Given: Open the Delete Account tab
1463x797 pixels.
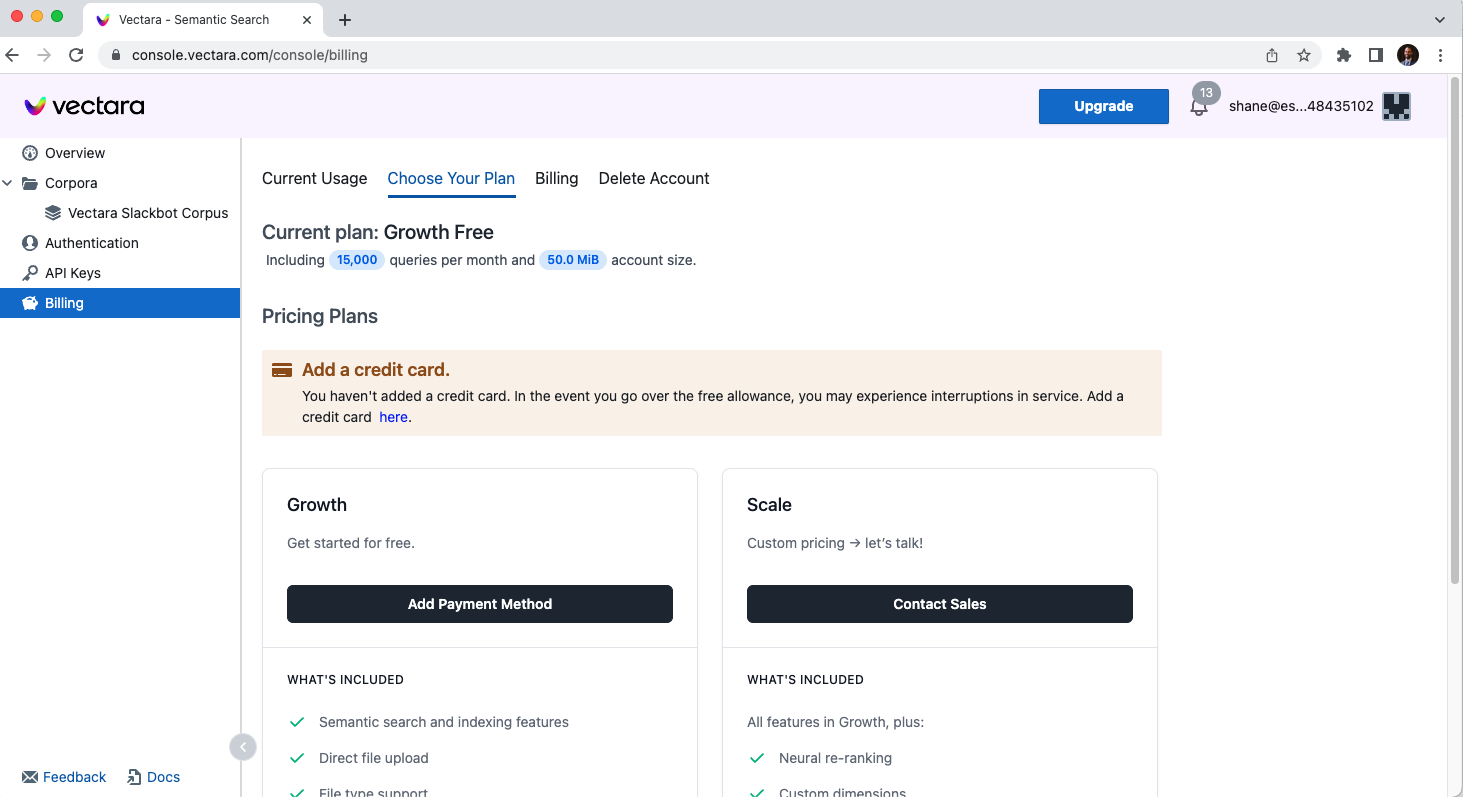Looking at the screenshot, I should click(653, 178).
